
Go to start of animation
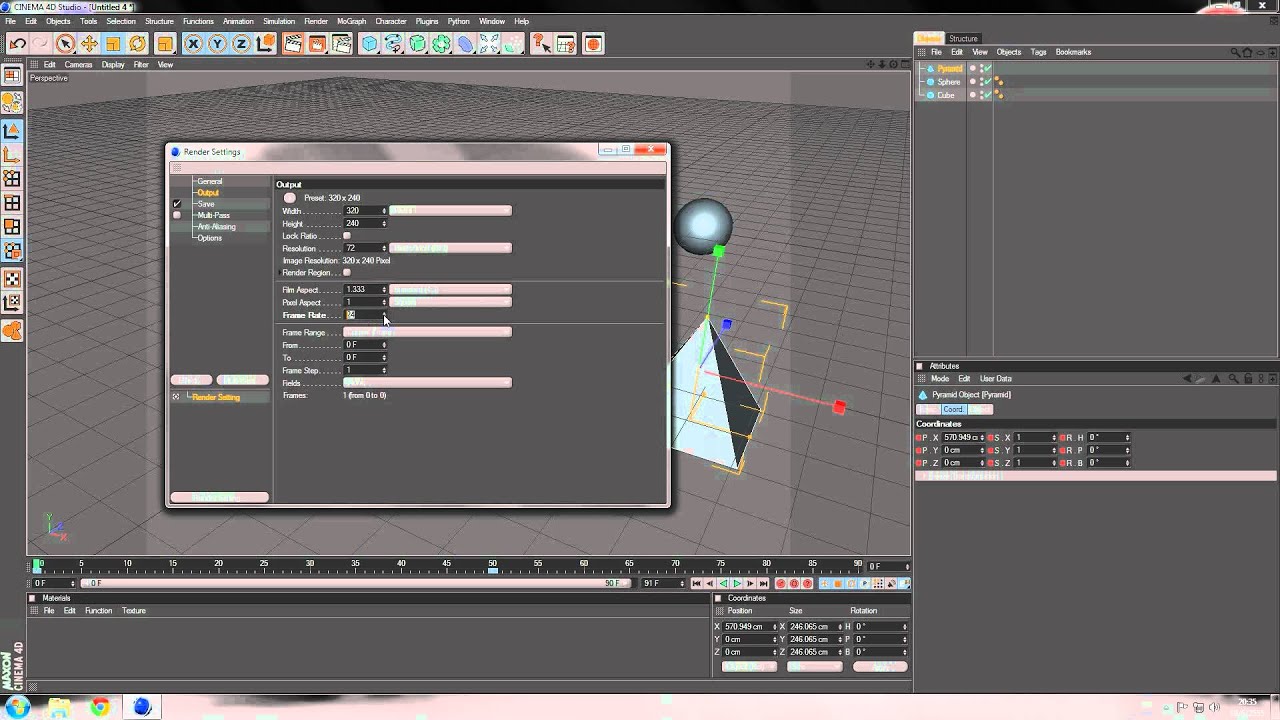pos(698,583)
